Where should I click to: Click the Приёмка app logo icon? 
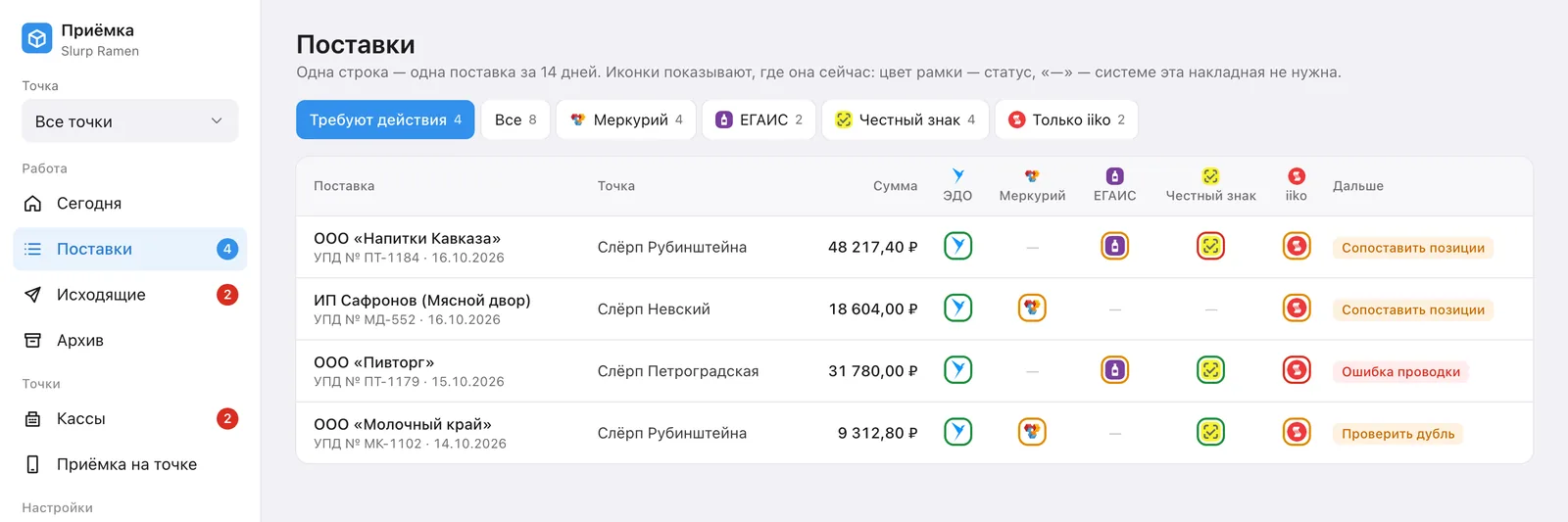pyautogui.click(x=37, y=38)
